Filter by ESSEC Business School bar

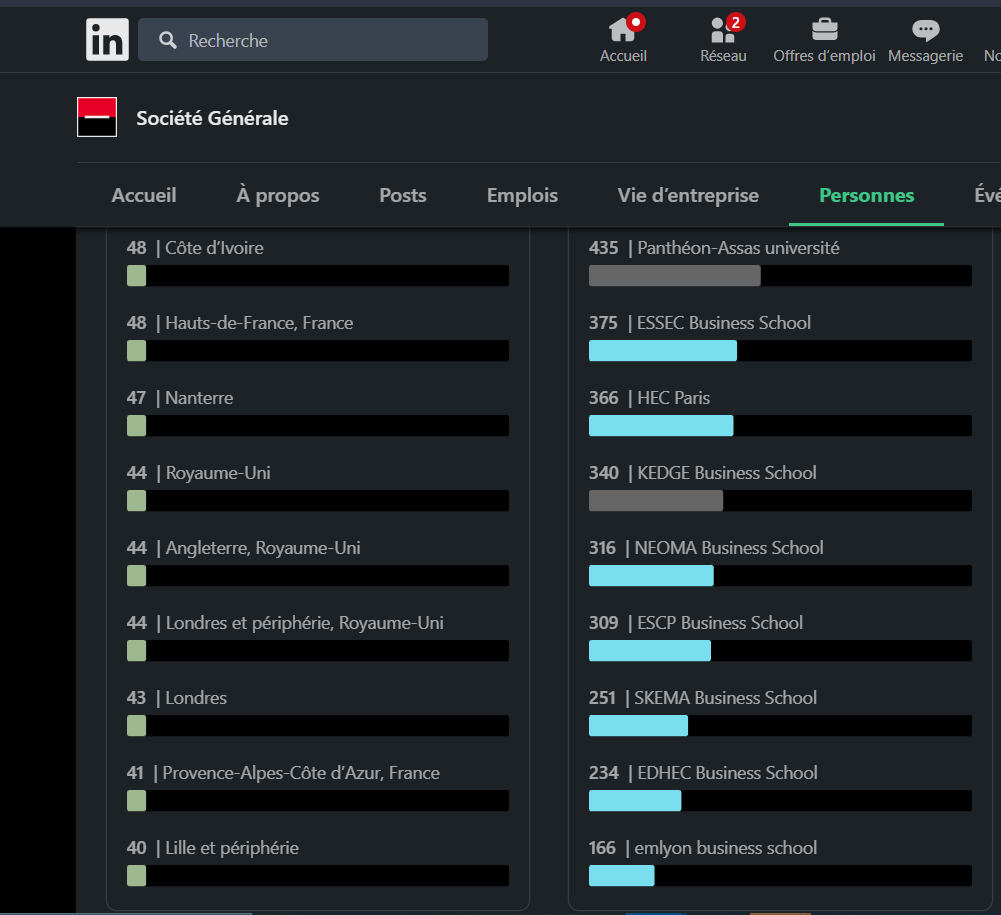click(x=780, y=351)
